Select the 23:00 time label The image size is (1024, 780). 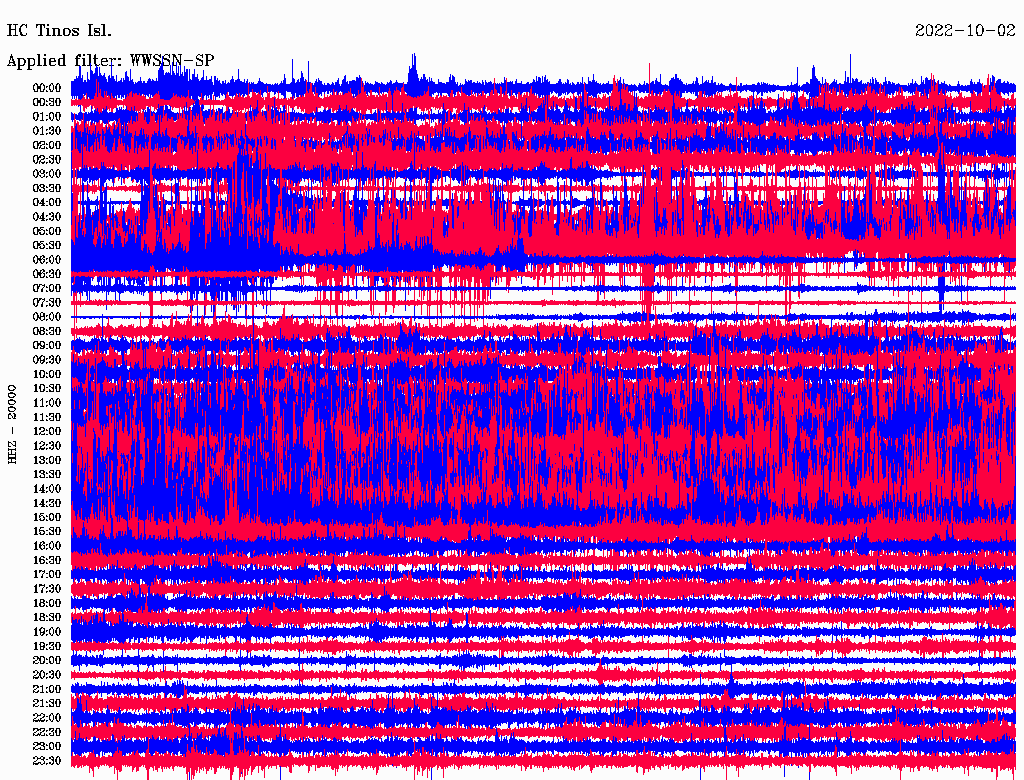47,747
